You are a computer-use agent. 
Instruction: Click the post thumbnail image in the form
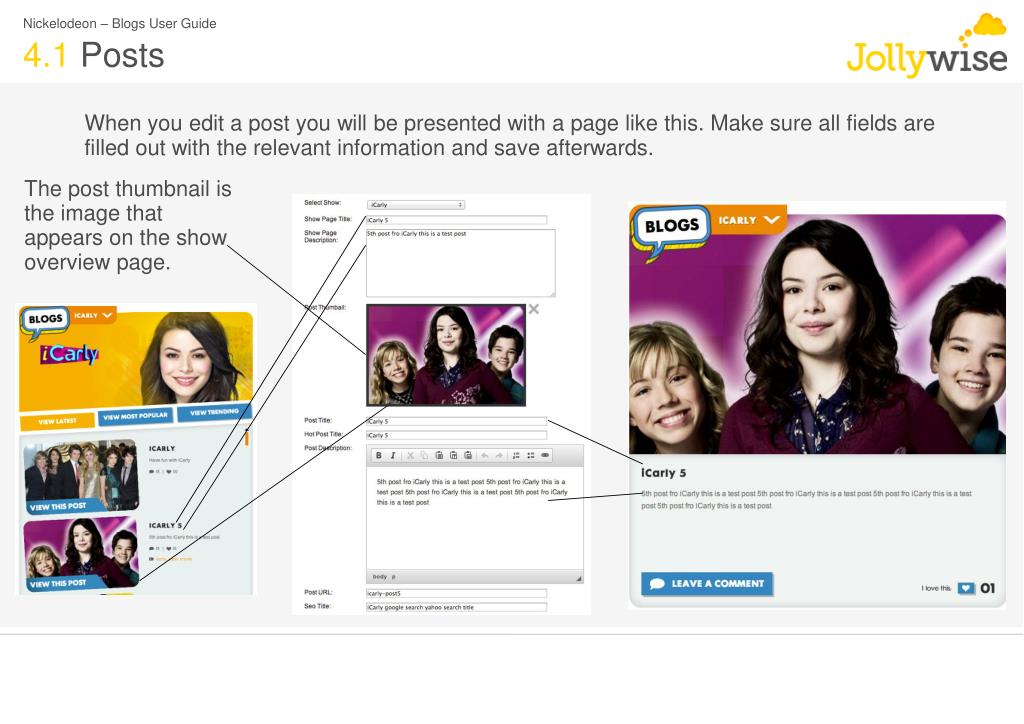pyautogui.click(x=446, y=355)
